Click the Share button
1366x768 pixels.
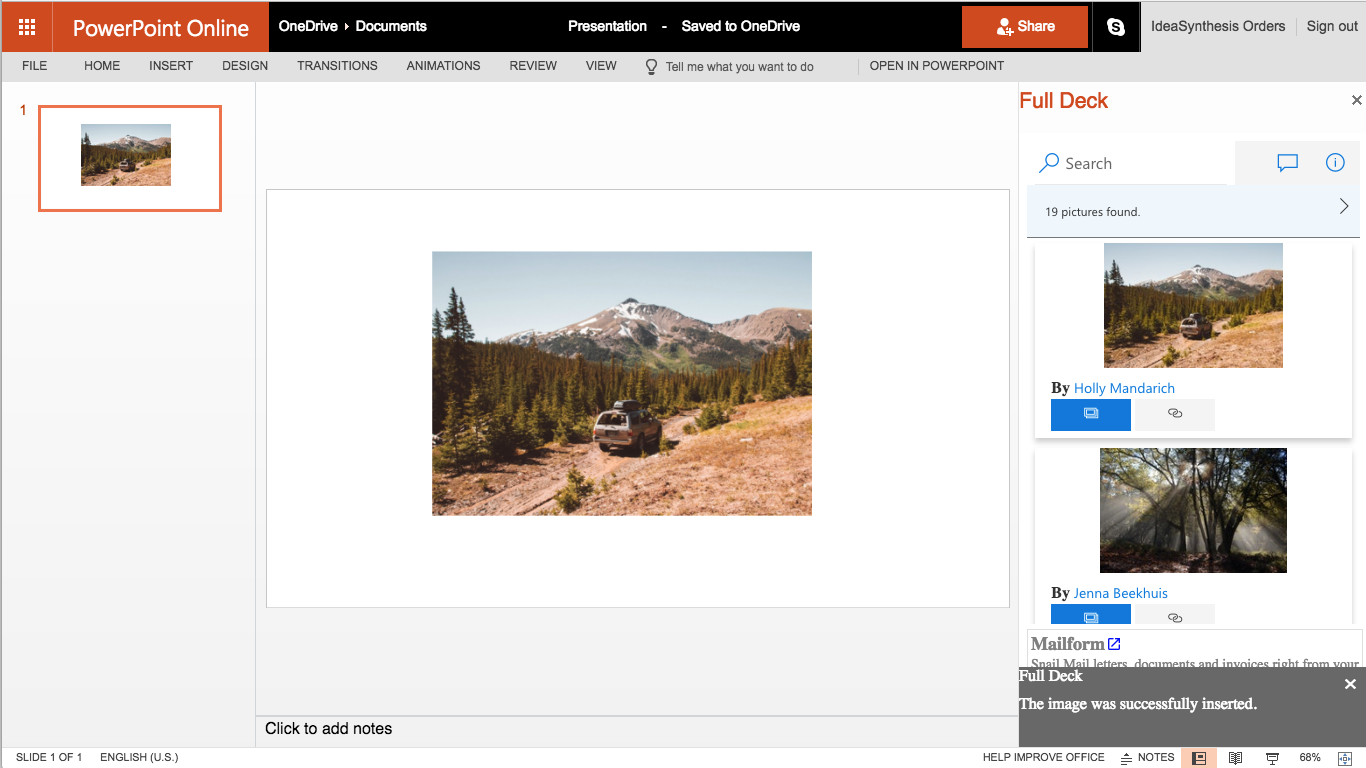(1024, 27)
